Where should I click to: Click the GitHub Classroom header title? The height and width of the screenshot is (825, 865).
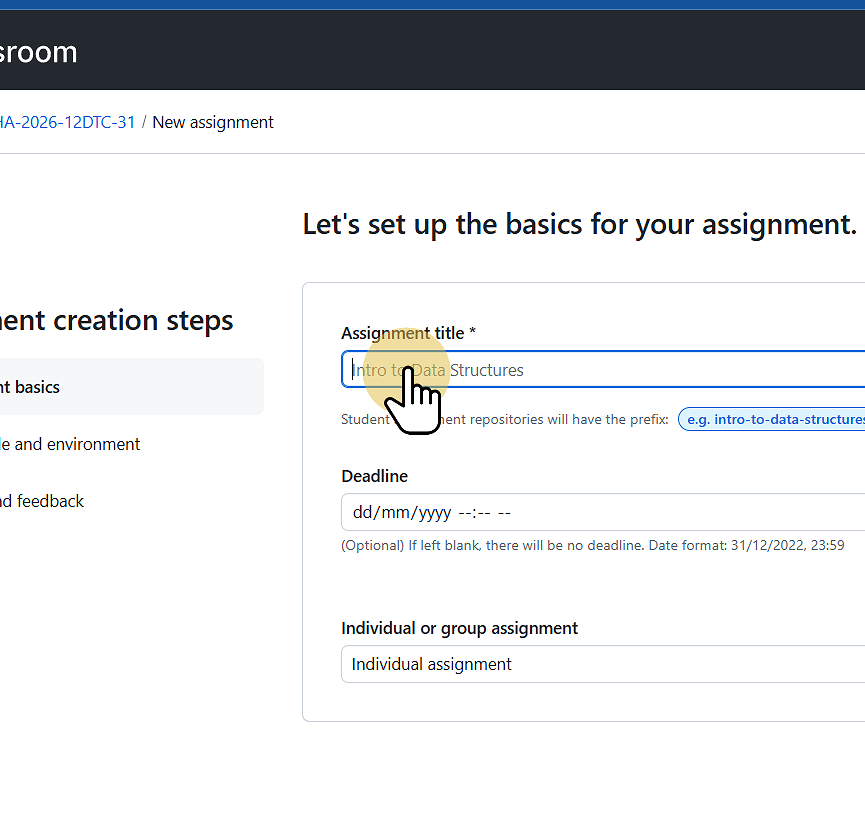pos(38,51)
